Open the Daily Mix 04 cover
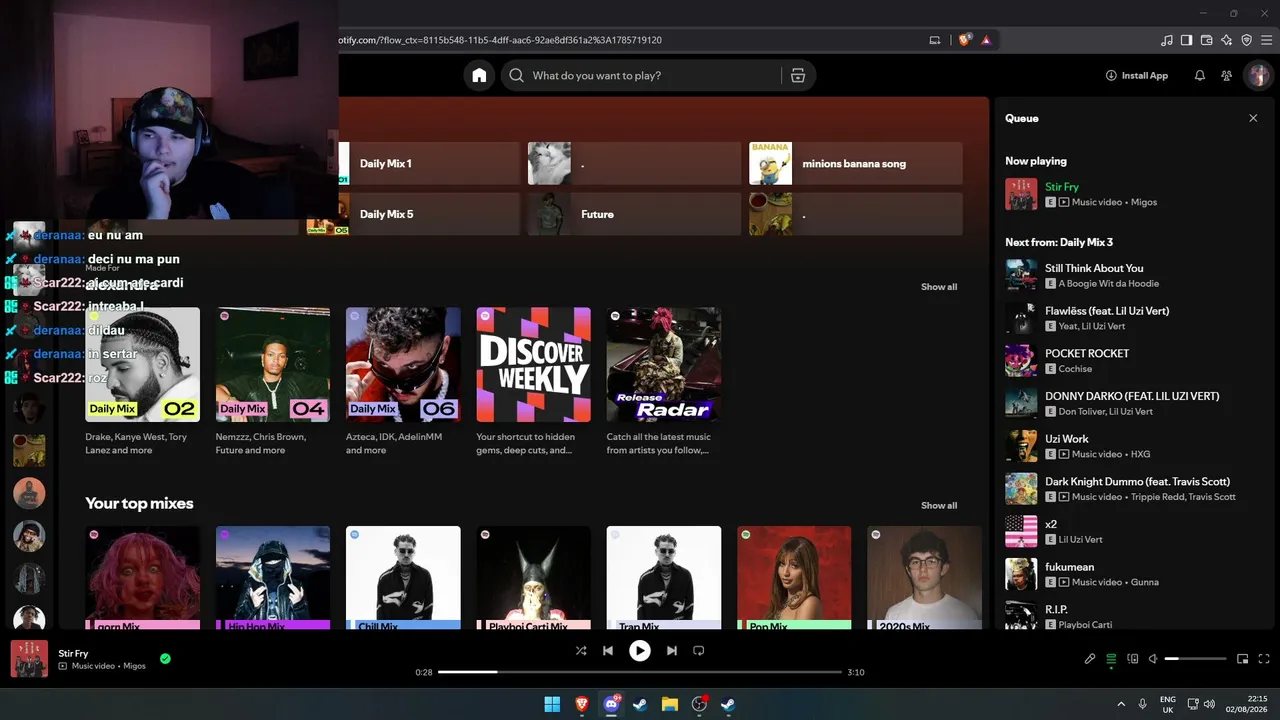Screen dimensions: 1280x720 click(273, 364)
